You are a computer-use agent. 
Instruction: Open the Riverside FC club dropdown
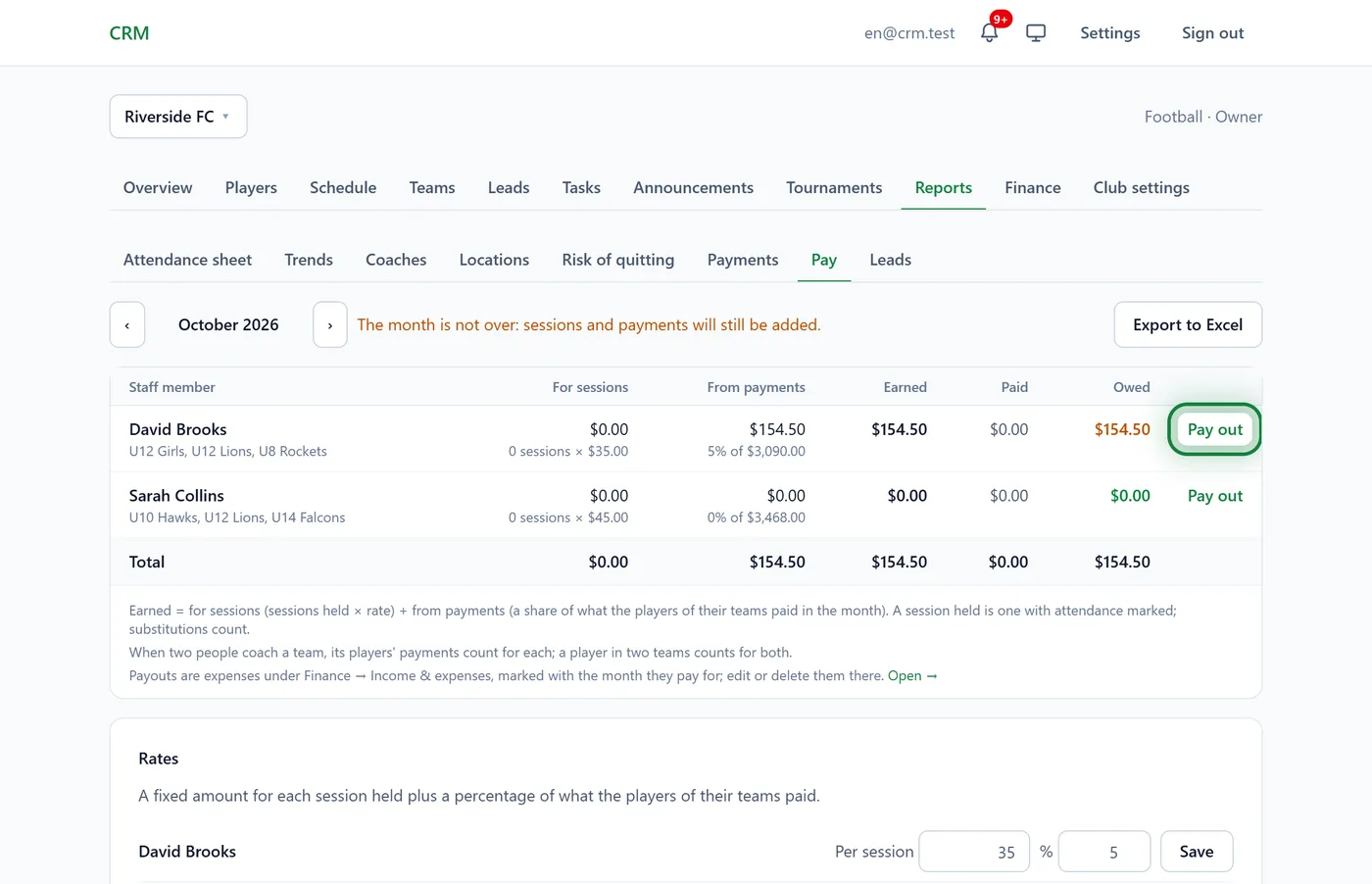click(x=178, y=117)
